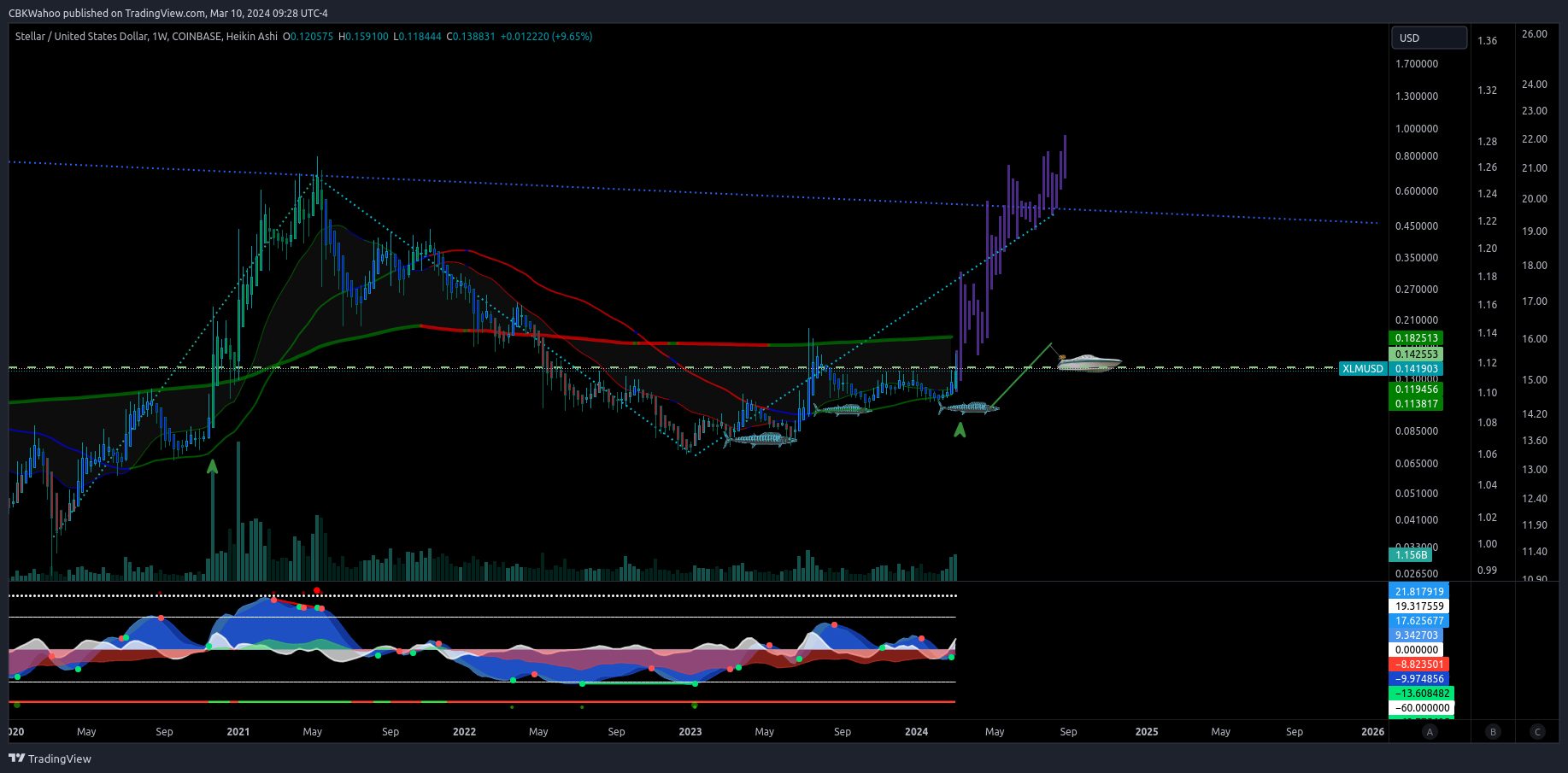Click the green up arrow near early 2024
This screenshot has width=1568, height=773.
pos(960,430)
